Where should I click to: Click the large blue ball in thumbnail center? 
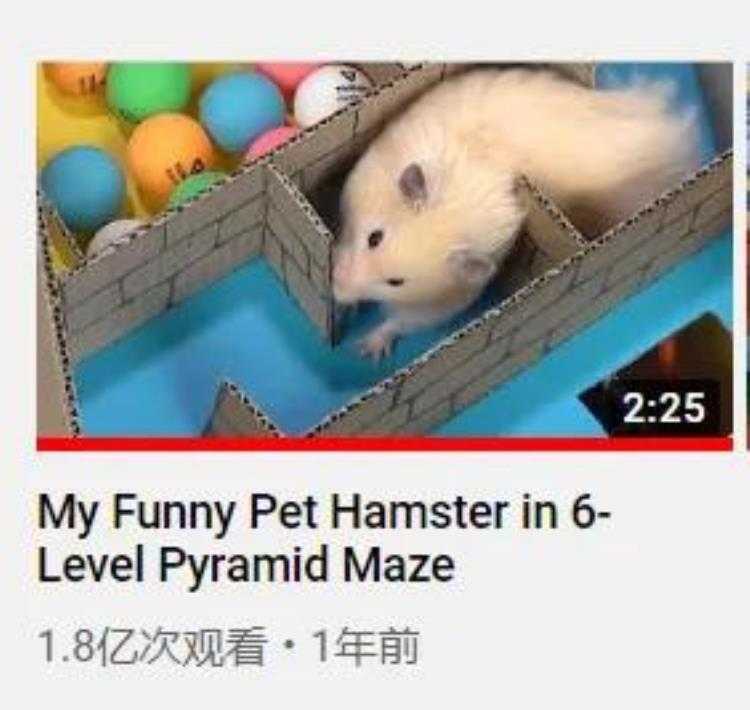point(242,111)
